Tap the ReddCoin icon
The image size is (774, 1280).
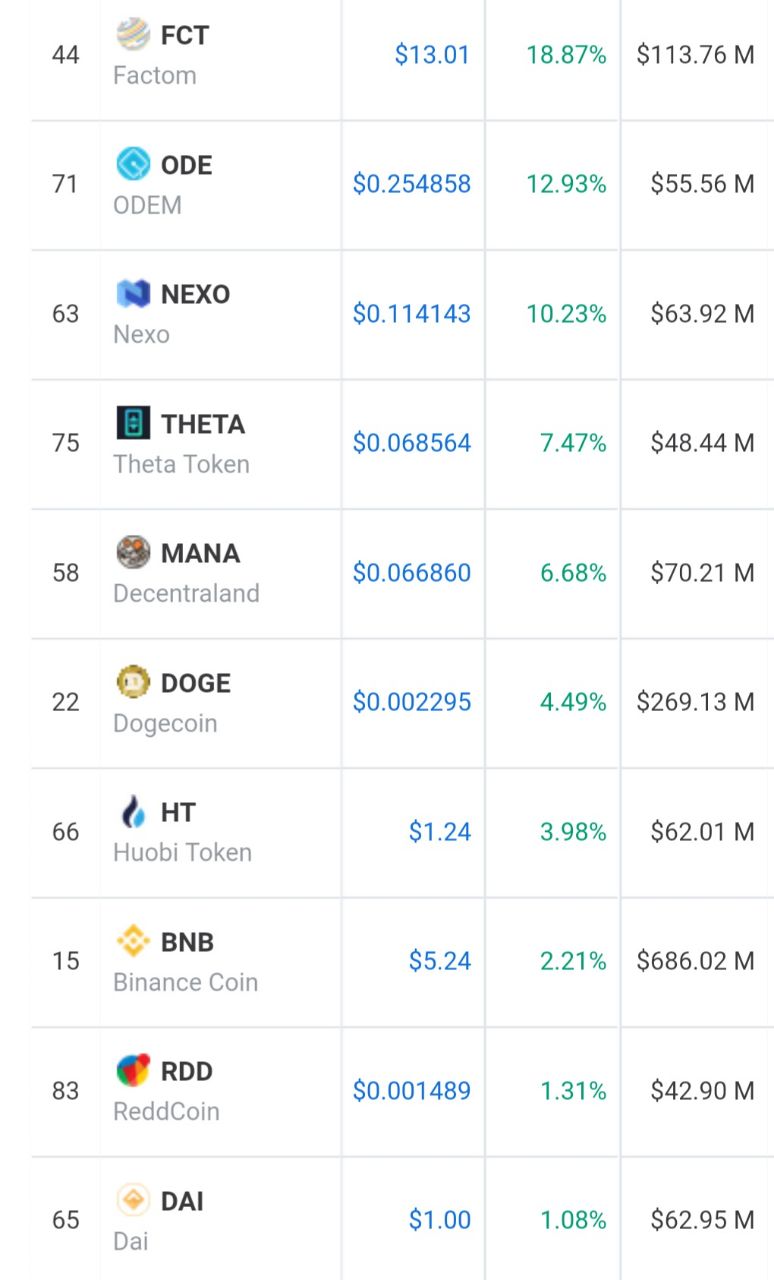[x=133, y=1070]
